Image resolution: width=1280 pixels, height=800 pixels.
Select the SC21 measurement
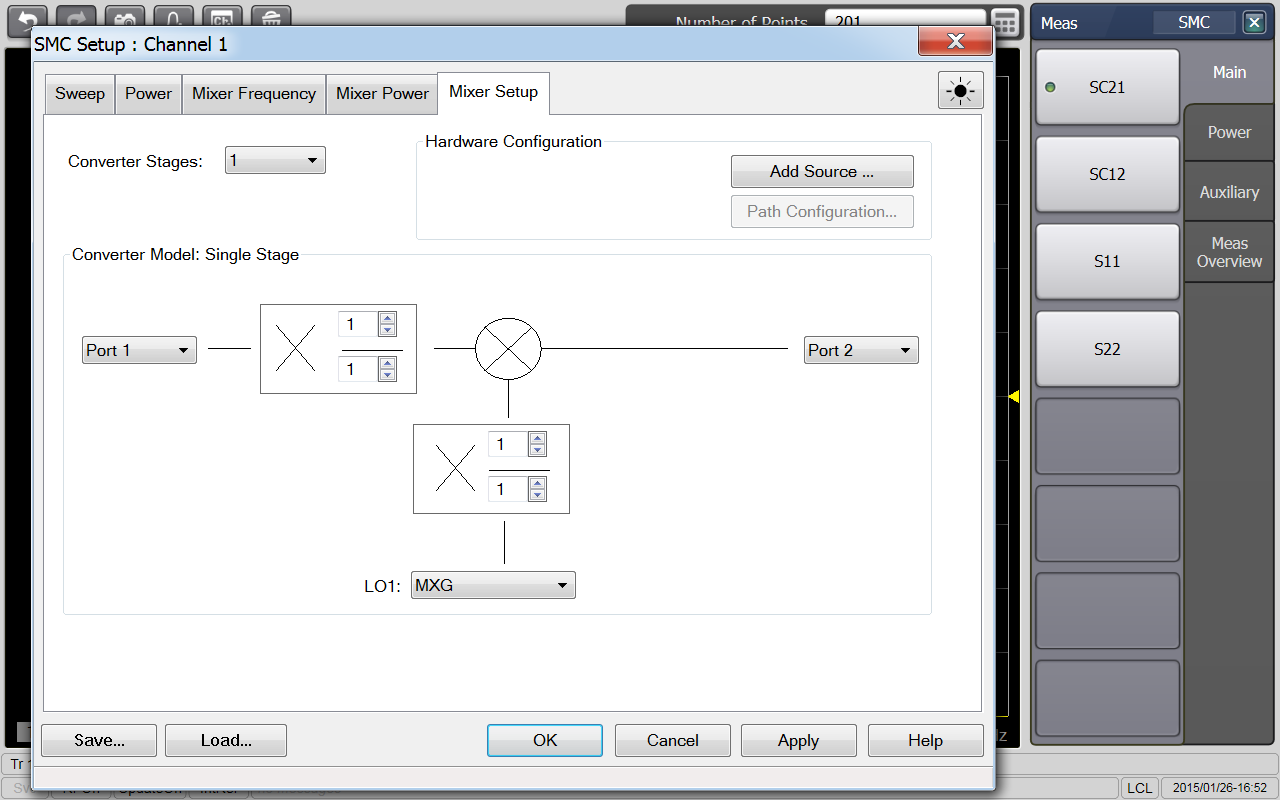[1107, 87]
